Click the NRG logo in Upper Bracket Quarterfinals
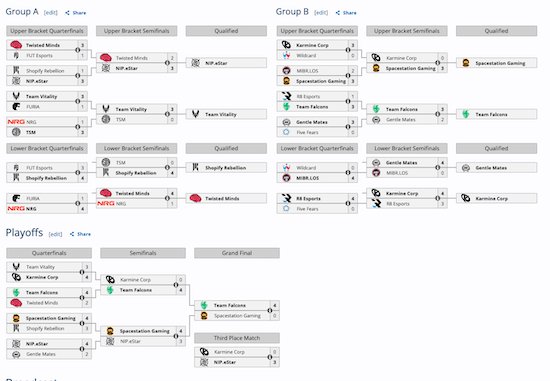Viewport: 550px width, 381px height. [x=16, y=122]
